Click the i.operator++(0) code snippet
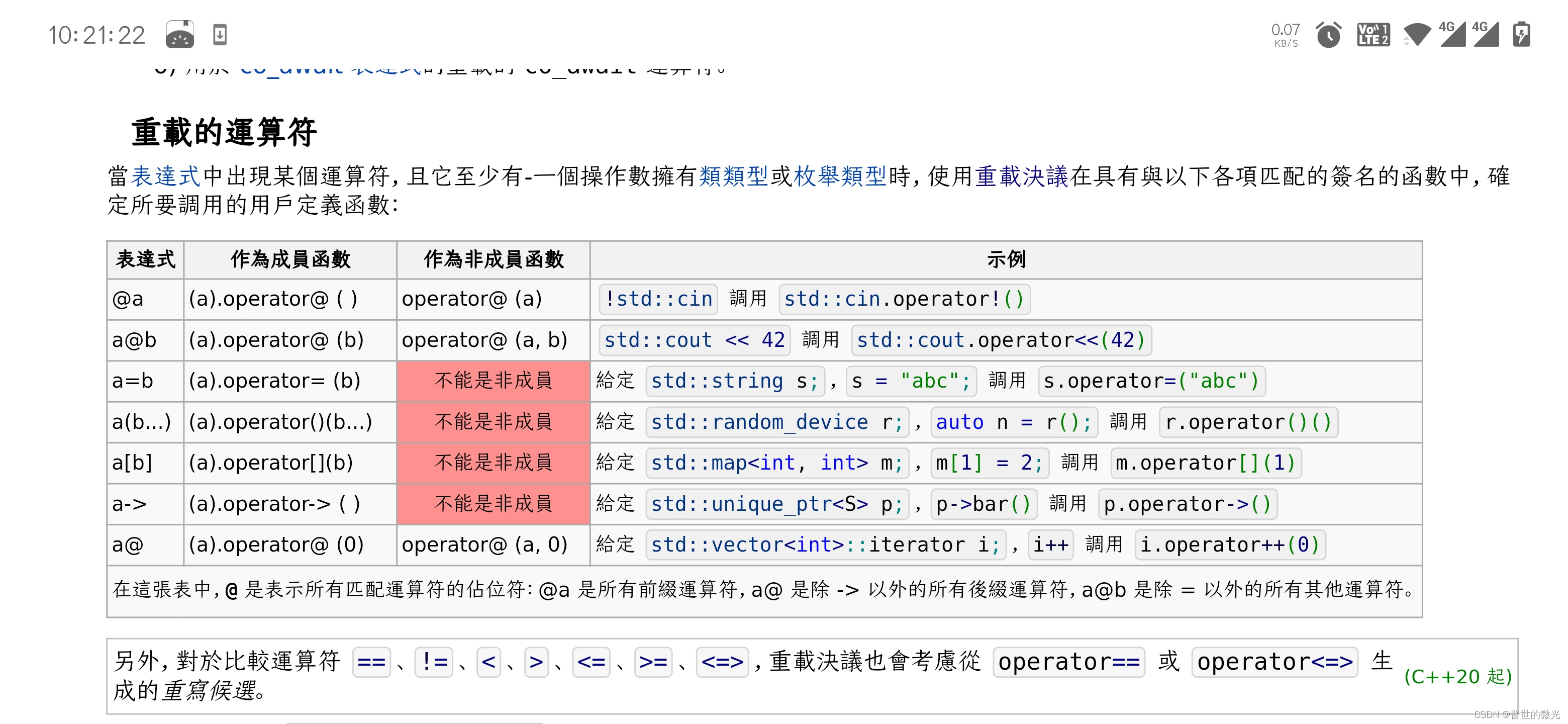 (x=1230, y=545)
